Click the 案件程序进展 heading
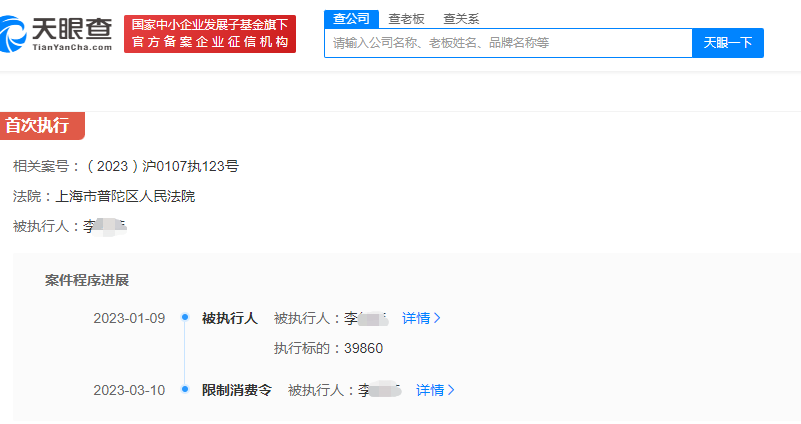Image resolution: width=801 pixels, height=424 pixels. (x=87, y=280)
